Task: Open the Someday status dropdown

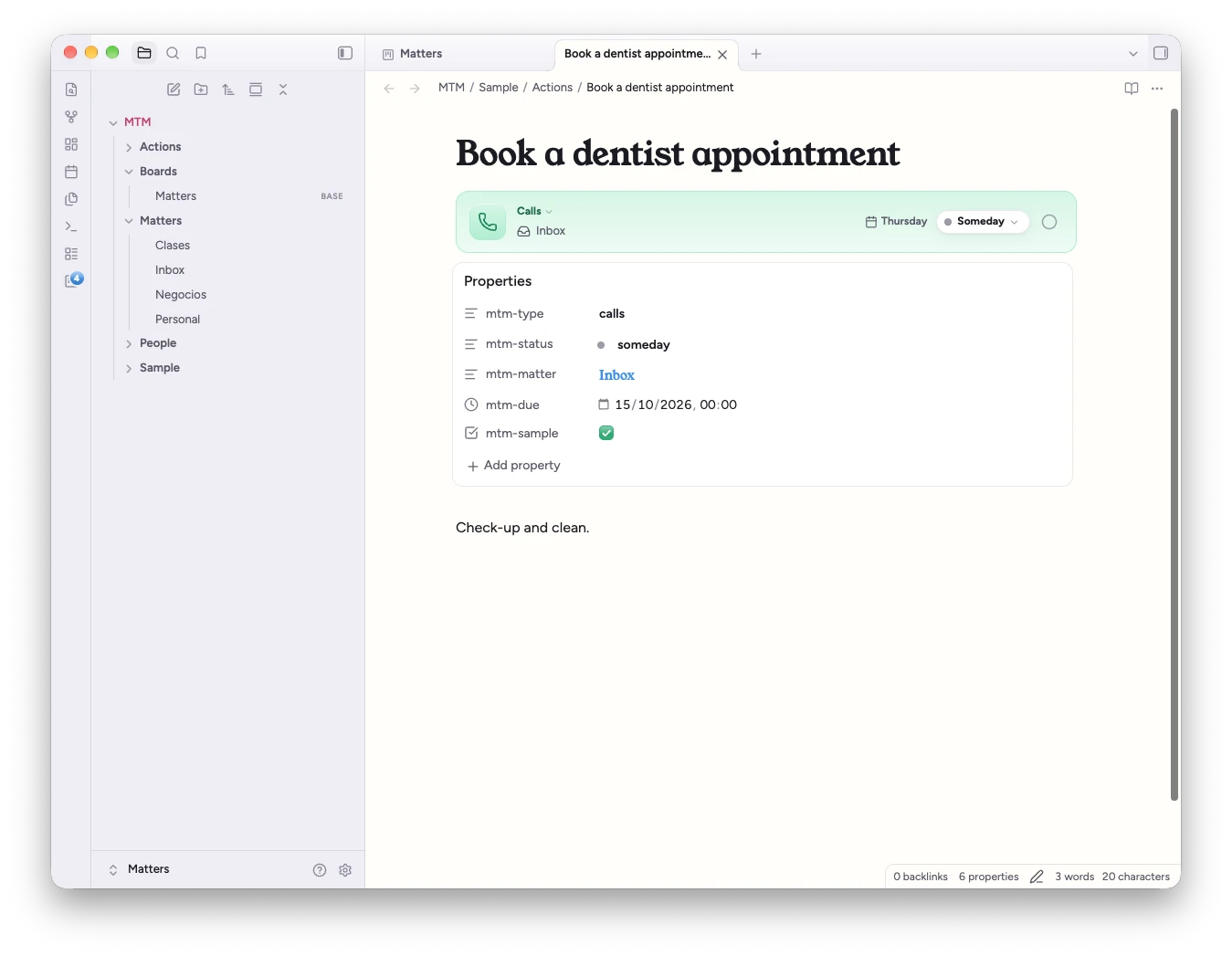Action: [982, 222]
